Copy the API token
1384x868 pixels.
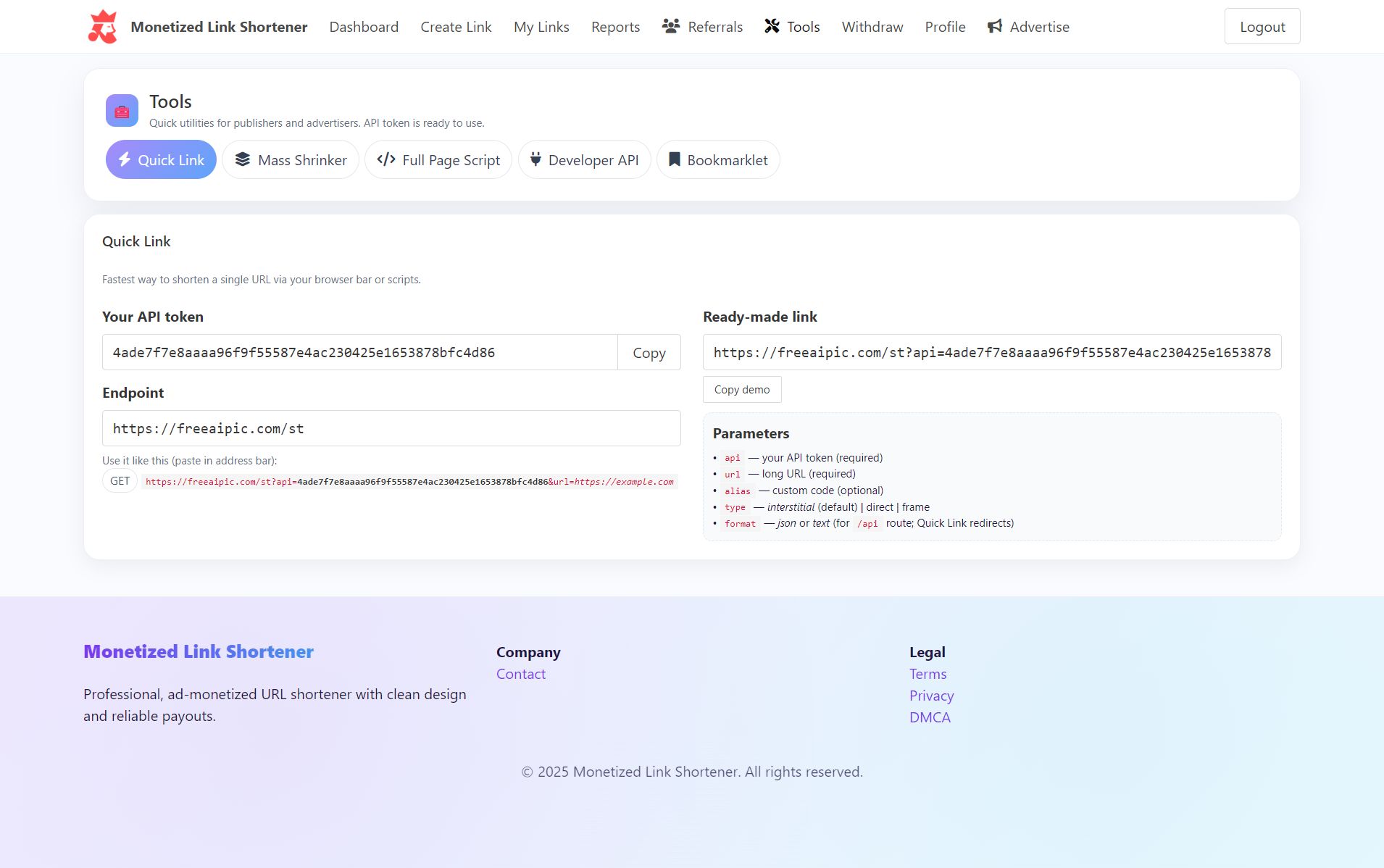(649, 353)
